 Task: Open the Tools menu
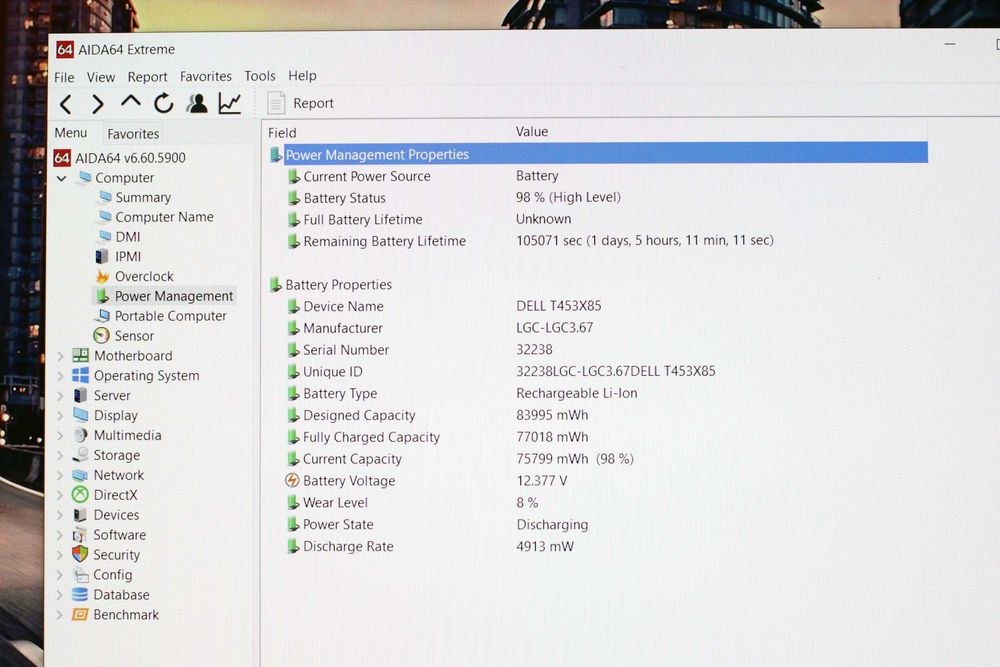pos(260,76)
